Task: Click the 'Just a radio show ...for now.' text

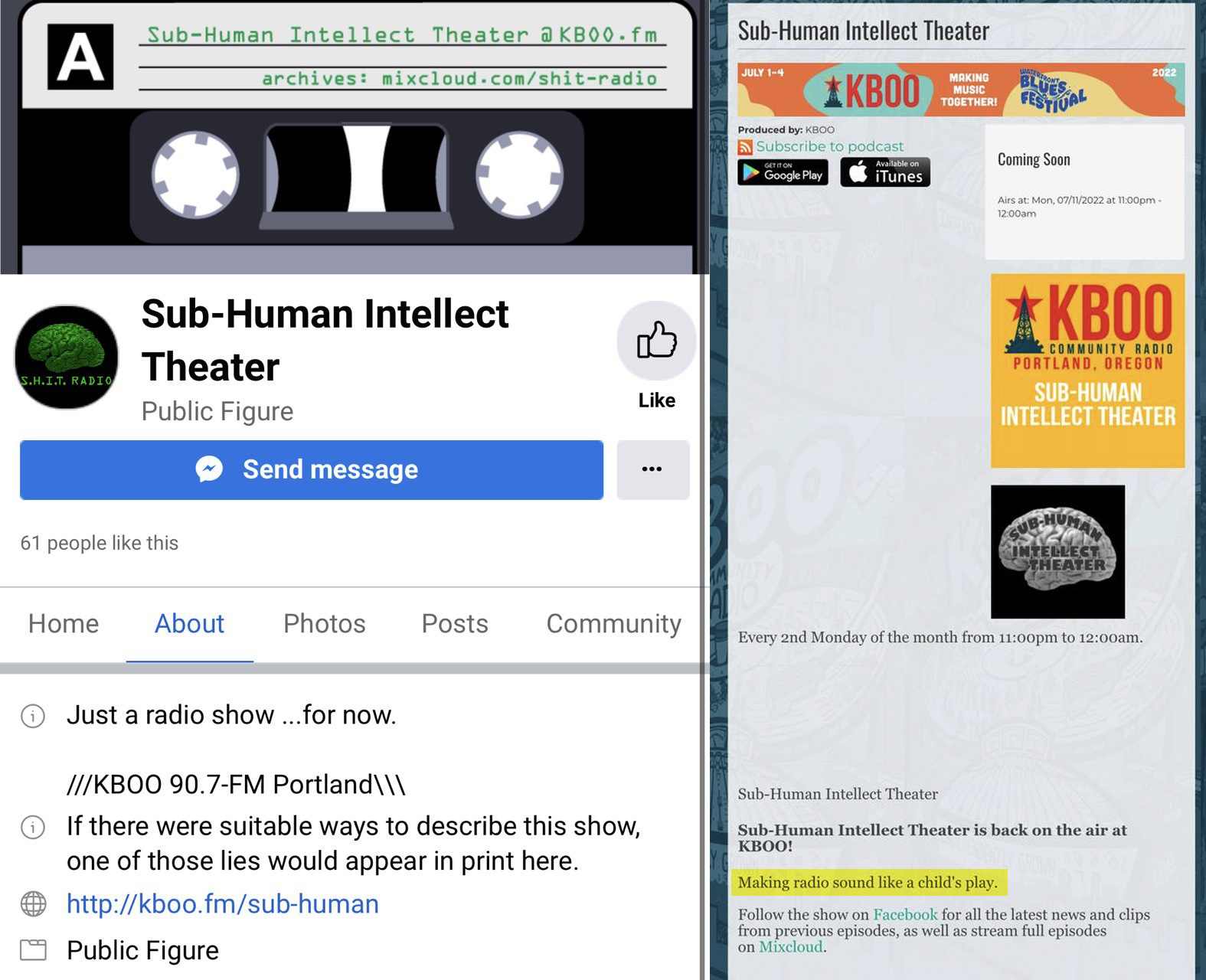Action: (231, 715)
